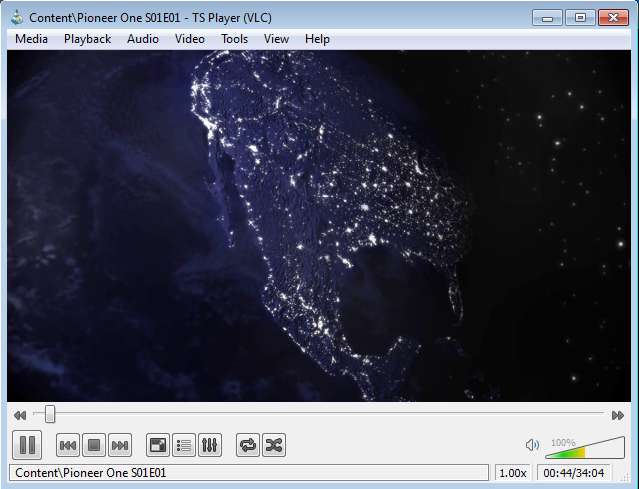Skip to next media item

point(120,445)
